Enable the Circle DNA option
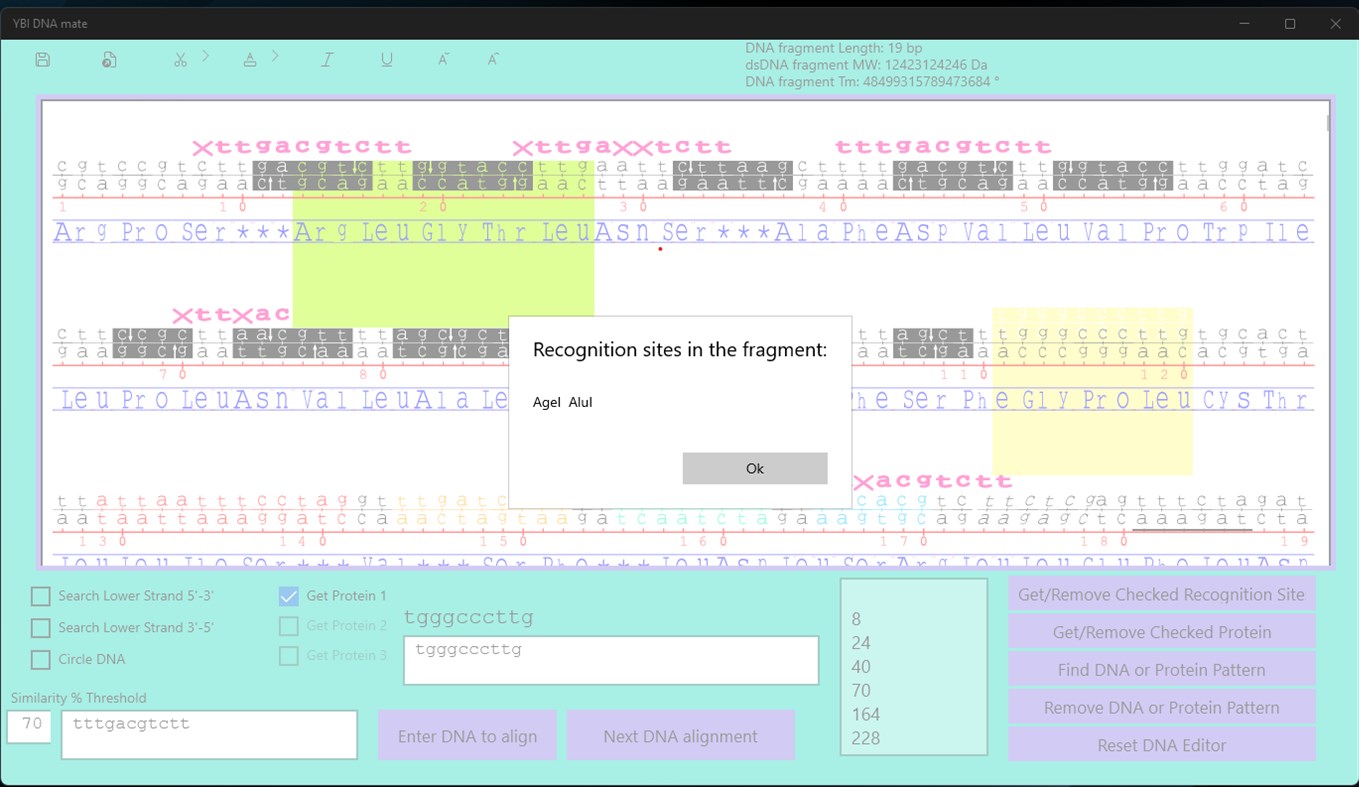 tap(41, 659)
